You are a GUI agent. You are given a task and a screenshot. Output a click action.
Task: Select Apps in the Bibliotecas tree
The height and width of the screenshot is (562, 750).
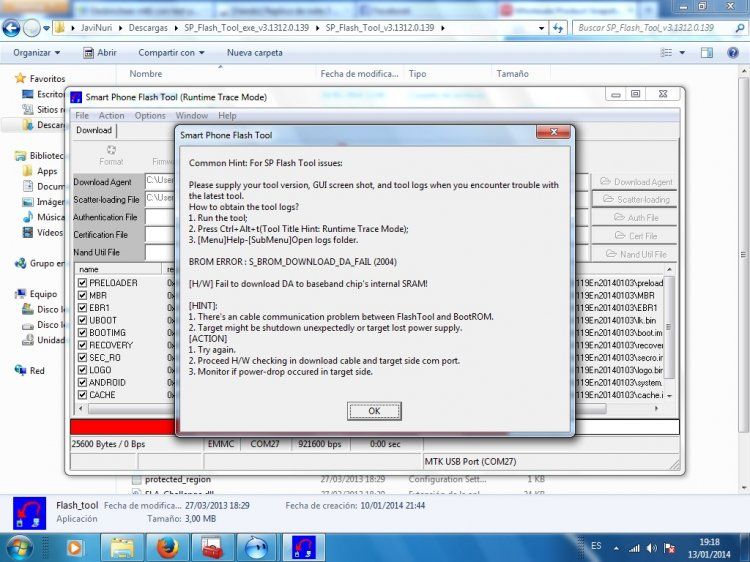coord(47,171)
